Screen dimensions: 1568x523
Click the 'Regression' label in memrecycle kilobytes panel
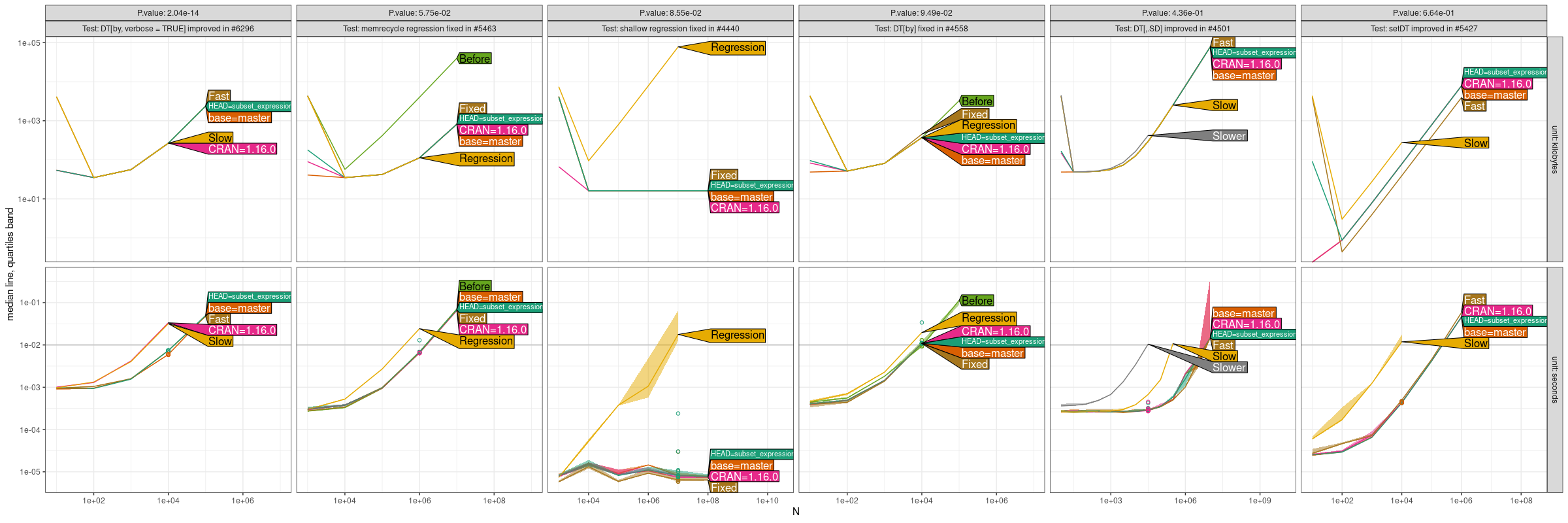pos(486,159)
